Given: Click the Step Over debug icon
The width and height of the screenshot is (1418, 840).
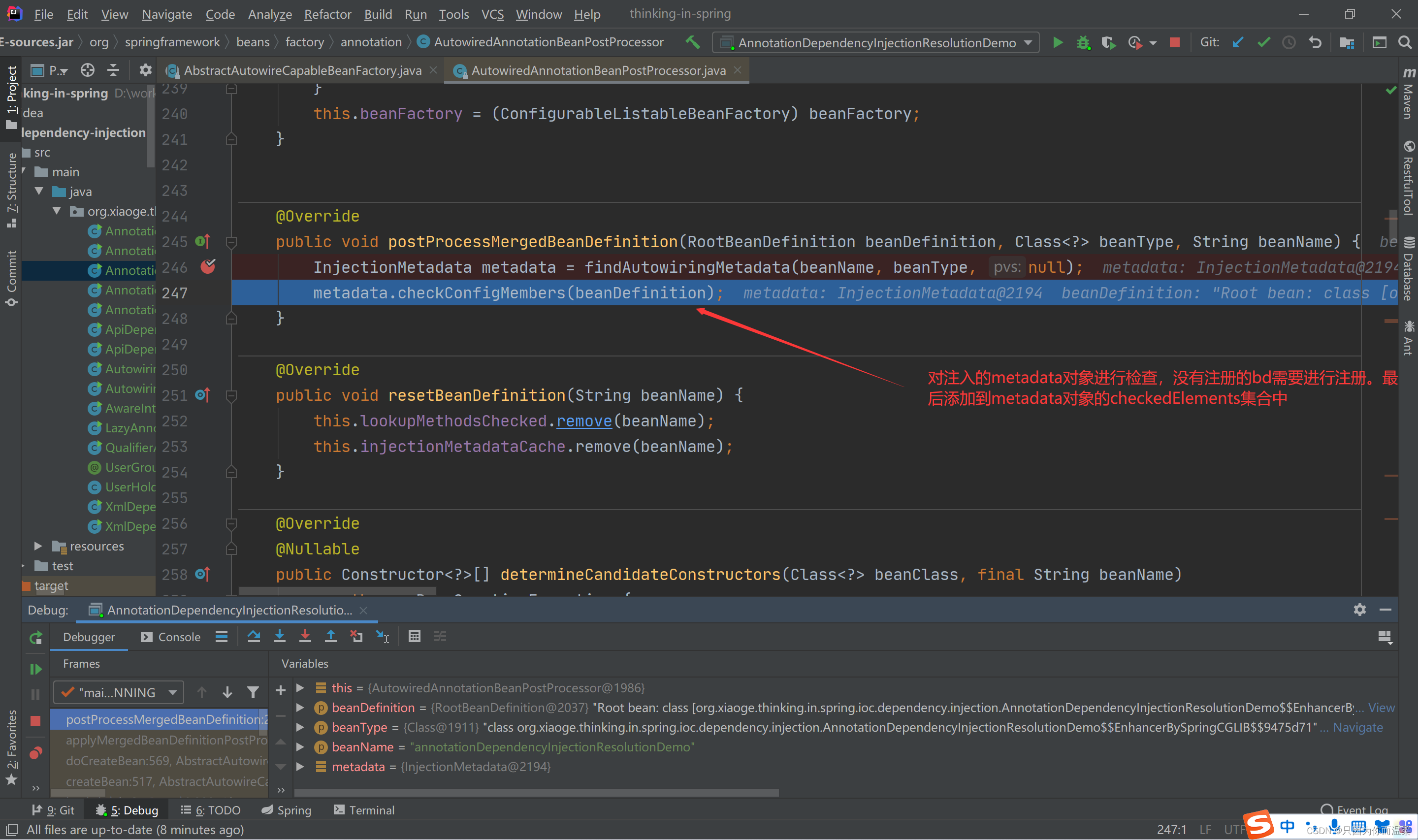Looking at the screenshot, I should click(254, 637).
